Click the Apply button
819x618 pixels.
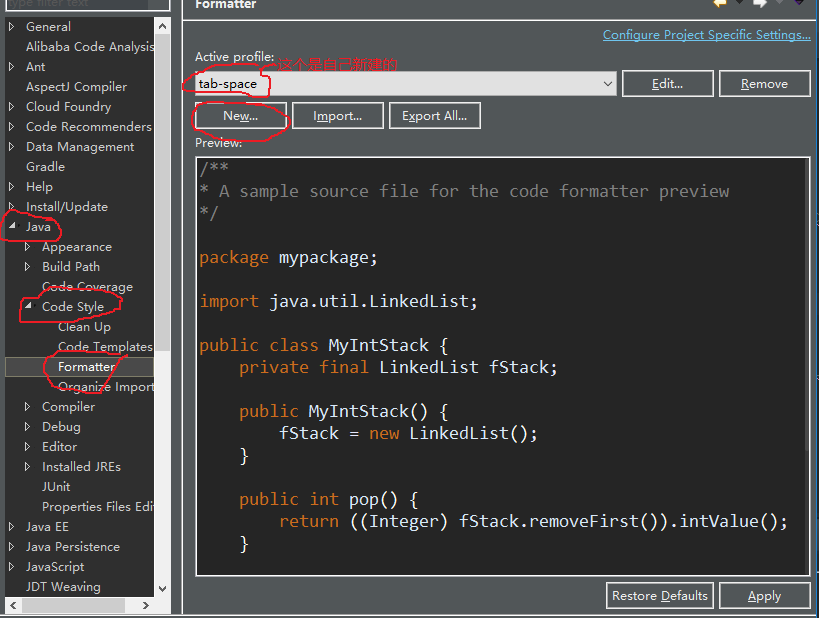coord(764,596)
